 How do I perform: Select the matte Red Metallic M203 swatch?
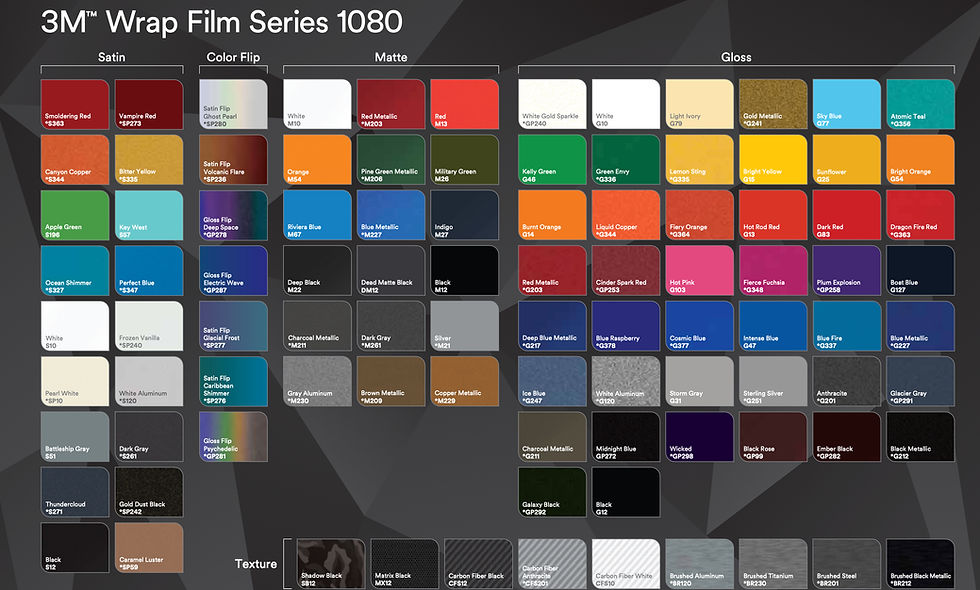pyautogui.click(x=391, y=104)
